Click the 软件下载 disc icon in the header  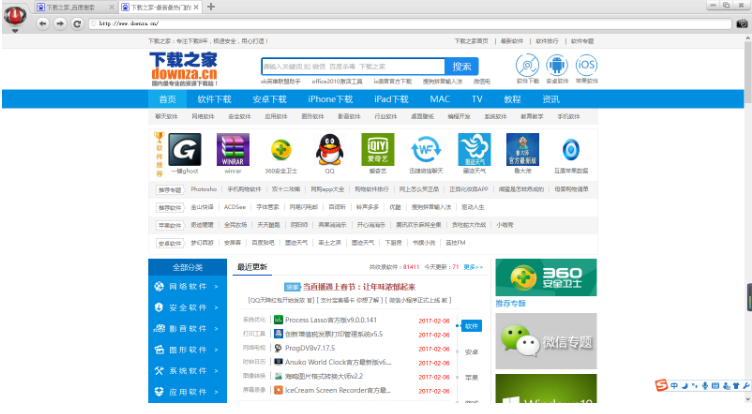tap(528, 65)
